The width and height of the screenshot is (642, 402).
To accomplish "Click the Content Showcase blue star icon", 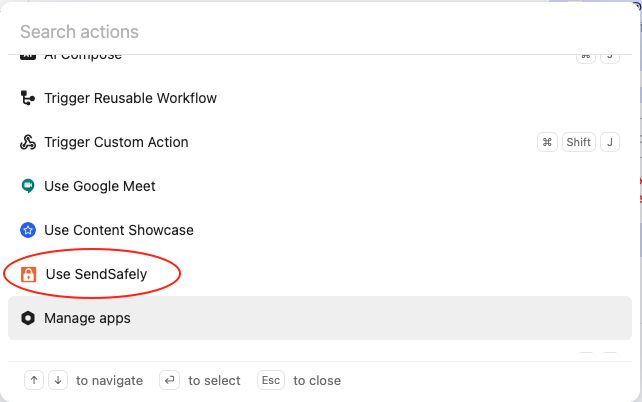I will 28,230.
